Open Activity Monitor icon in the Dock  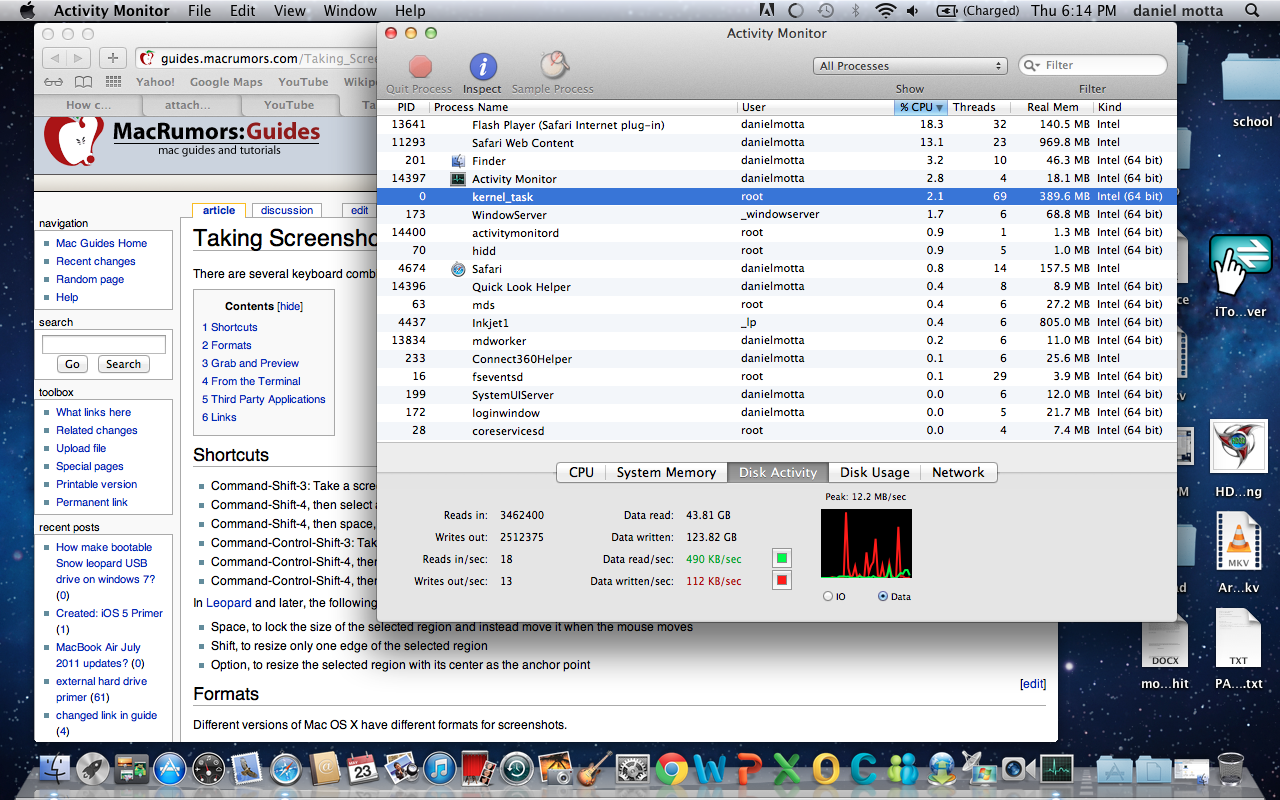pos(1056,769)
